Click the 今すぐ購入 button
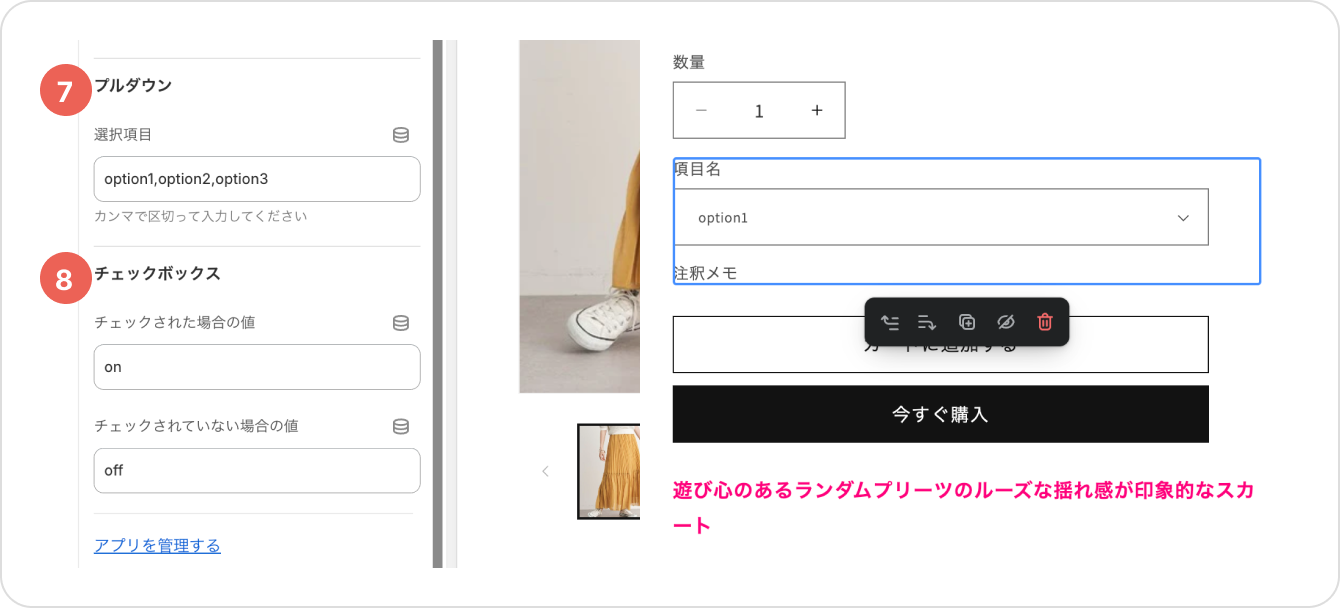1340x608 pixels. tap(941, 414)
